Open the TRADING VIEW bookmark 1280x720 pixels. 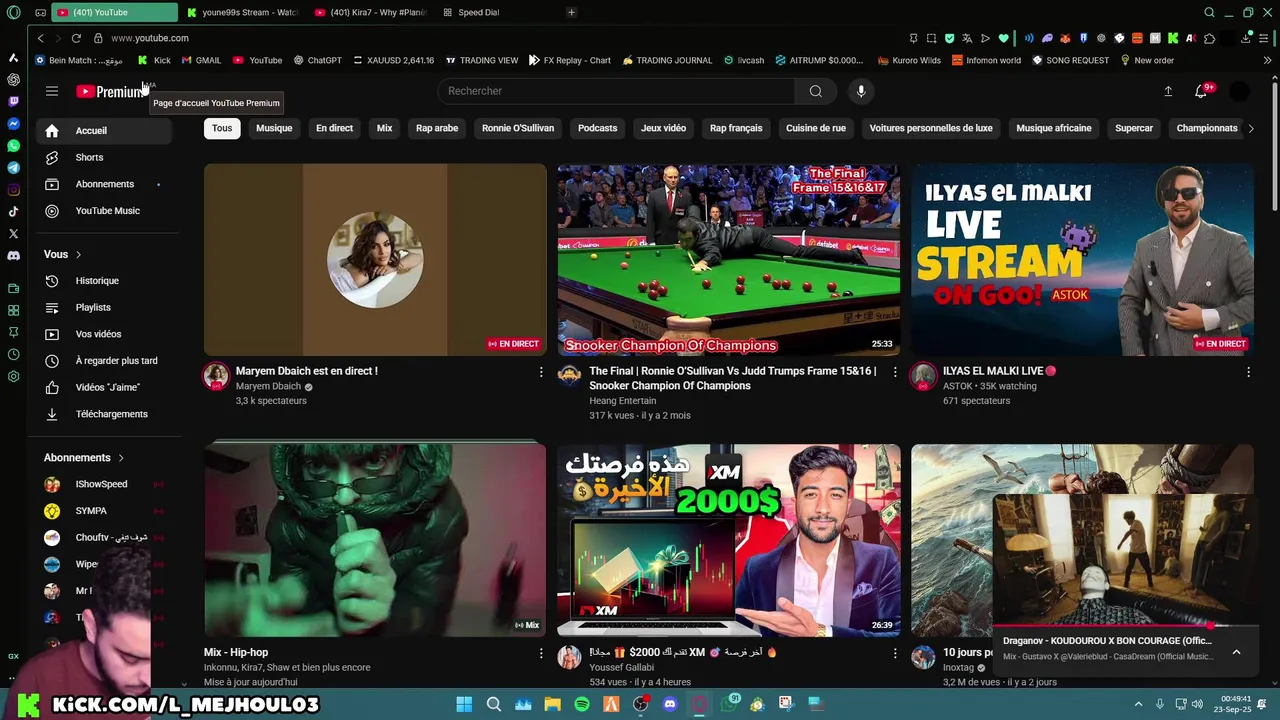(x=481, y=60)
